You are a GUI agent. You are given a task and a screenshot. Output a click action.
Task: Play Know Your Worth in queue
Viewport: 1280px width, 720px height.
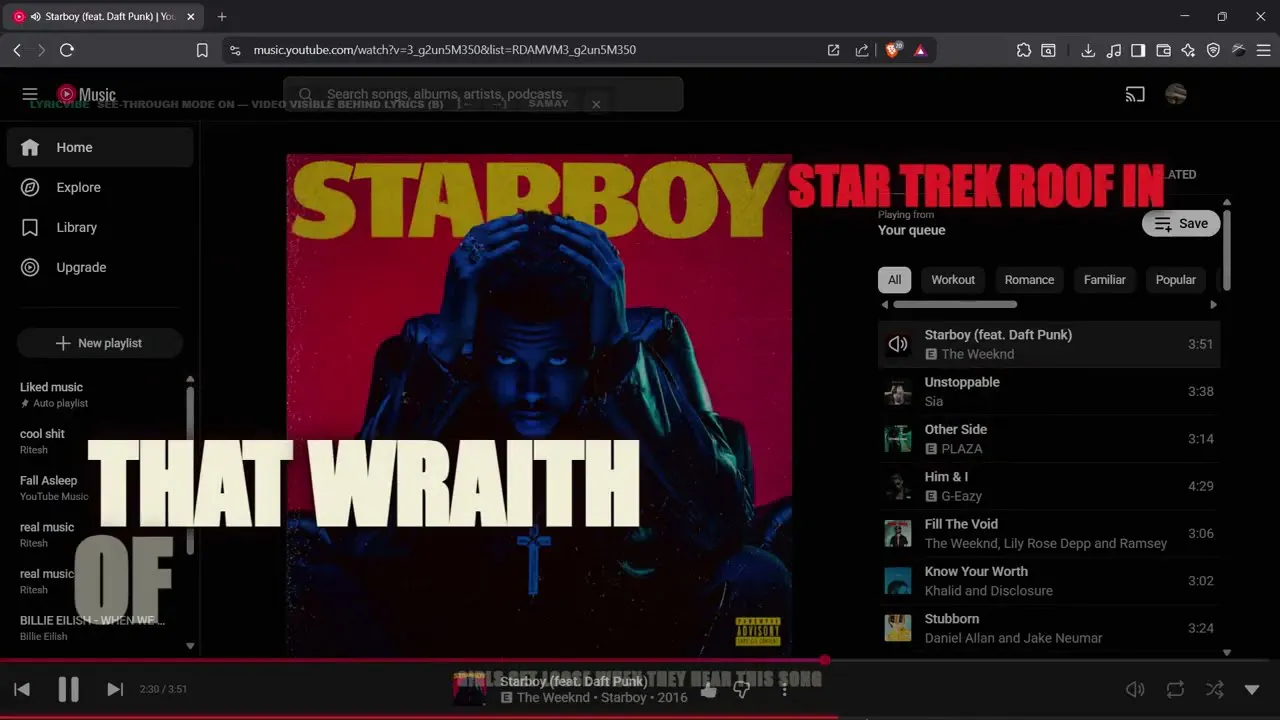pos(1049,580)
